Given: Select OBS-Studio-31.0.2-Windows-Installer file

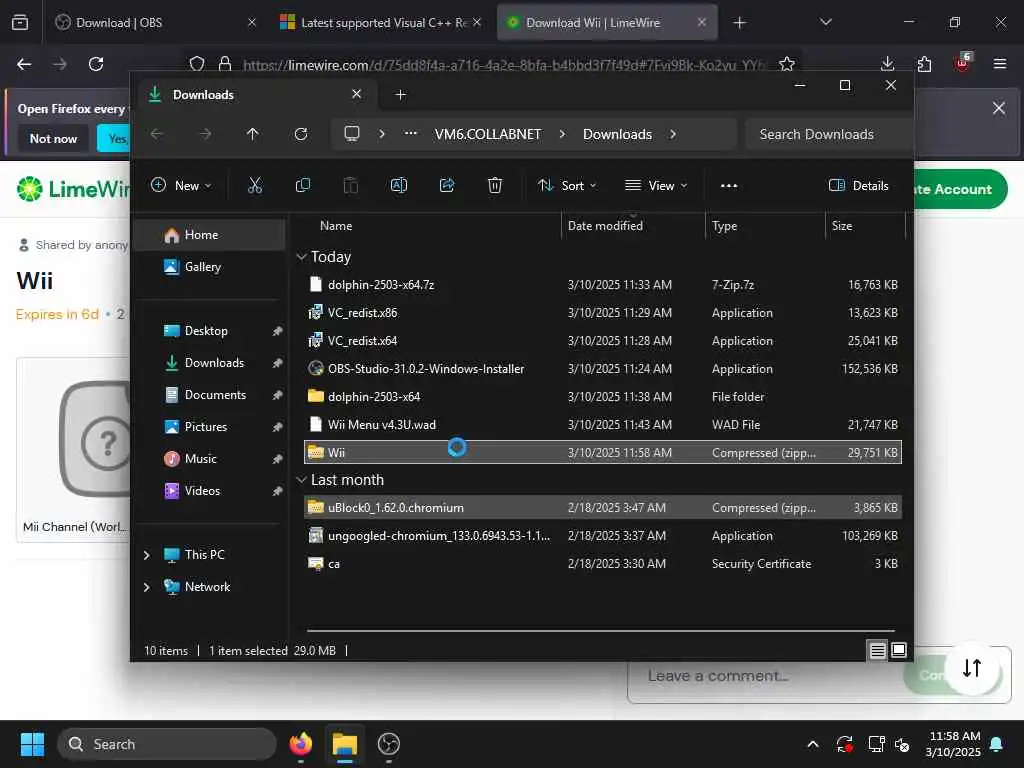Looking at the screenshot, I should (603, 368).
